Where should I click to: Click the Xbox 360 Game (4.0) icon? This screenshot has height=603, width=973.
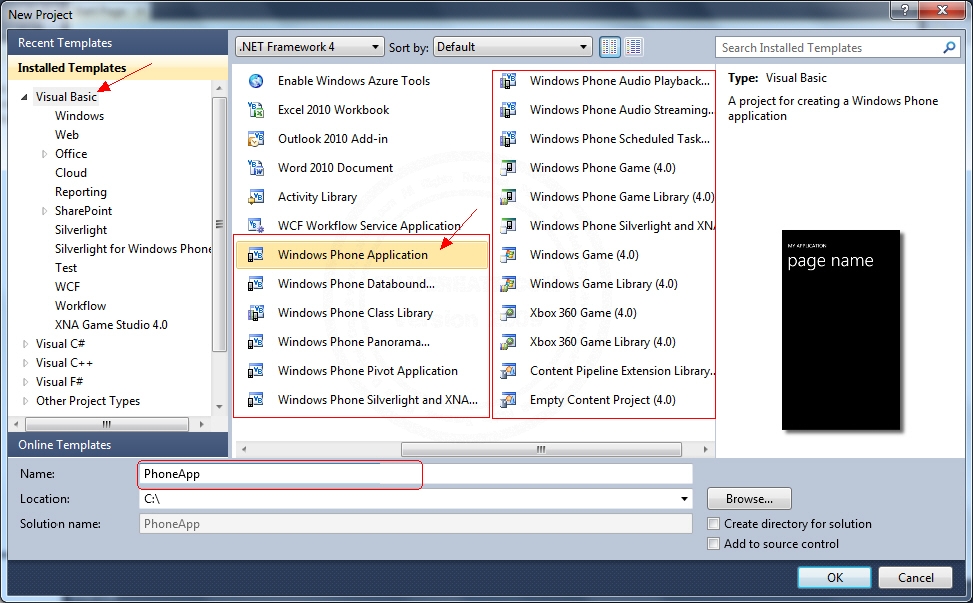pyautogui.click(x=508, y=313)
